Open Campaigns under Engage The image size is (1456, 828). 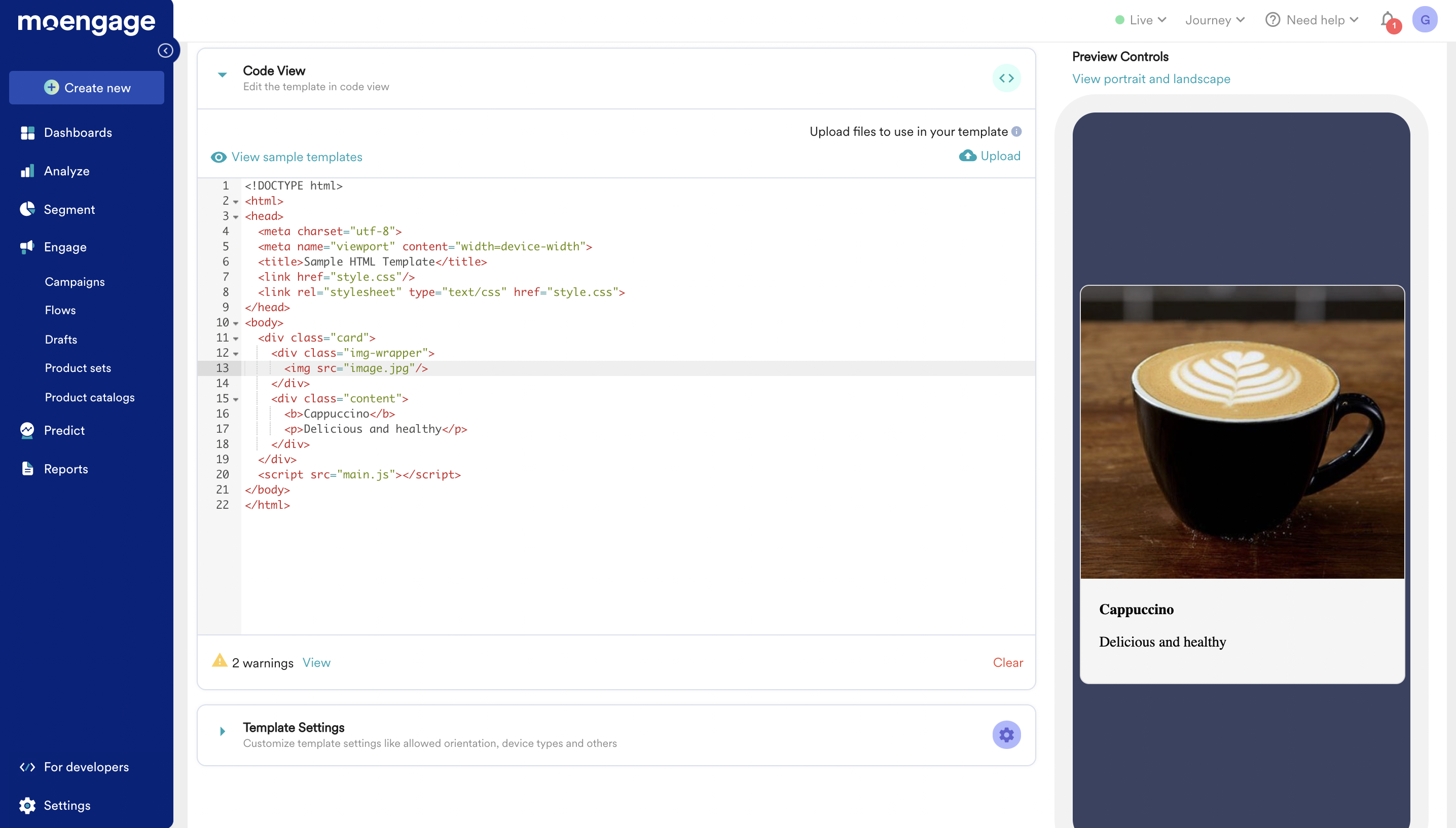tap(75, 282)
